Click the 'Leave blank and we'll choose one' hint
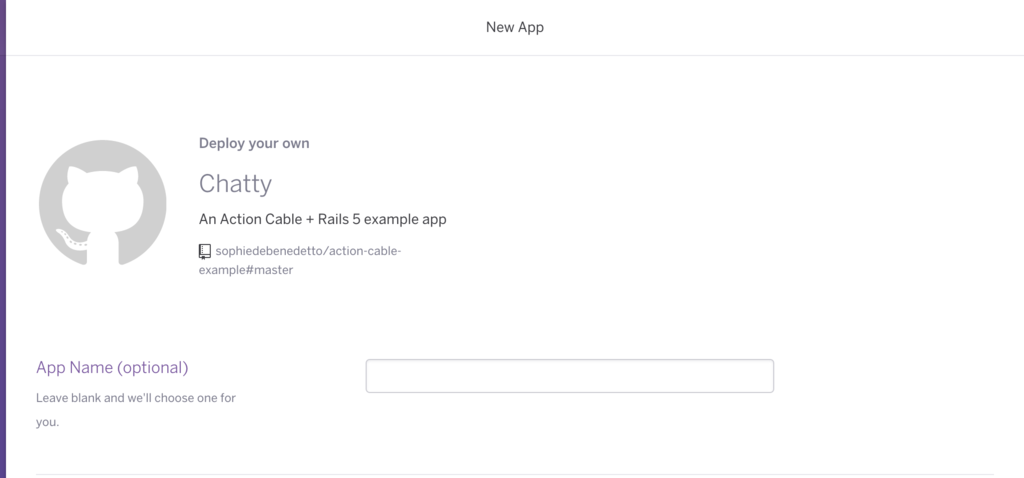1024x478 pixels. (x=136, y=409)
